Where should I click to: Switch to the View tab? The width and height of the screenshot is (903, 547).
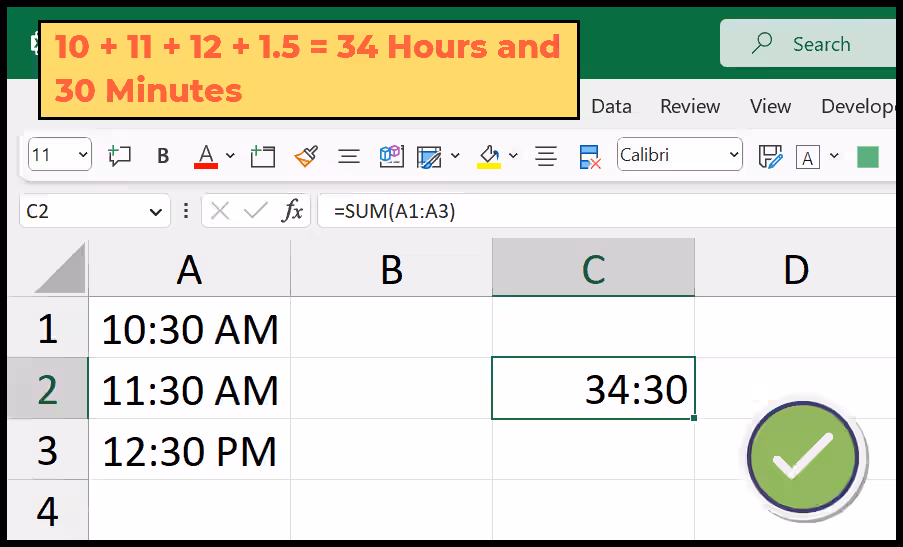[x=770, y=107]
